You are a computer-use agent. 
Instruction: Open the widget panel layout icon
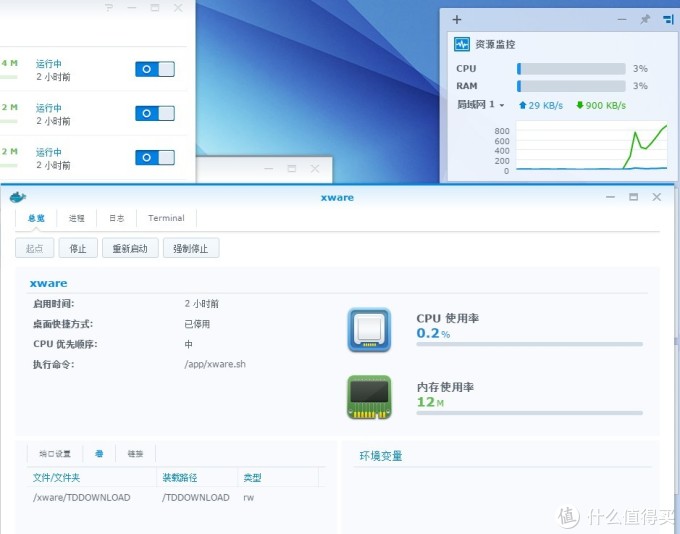668,20
